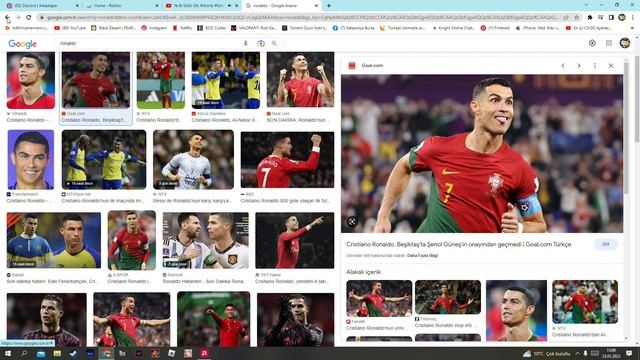Image resolution: width=640 pixels, height=360 pixels.
Task: Click the magnifier search button
Action: (x=274, y=43)
